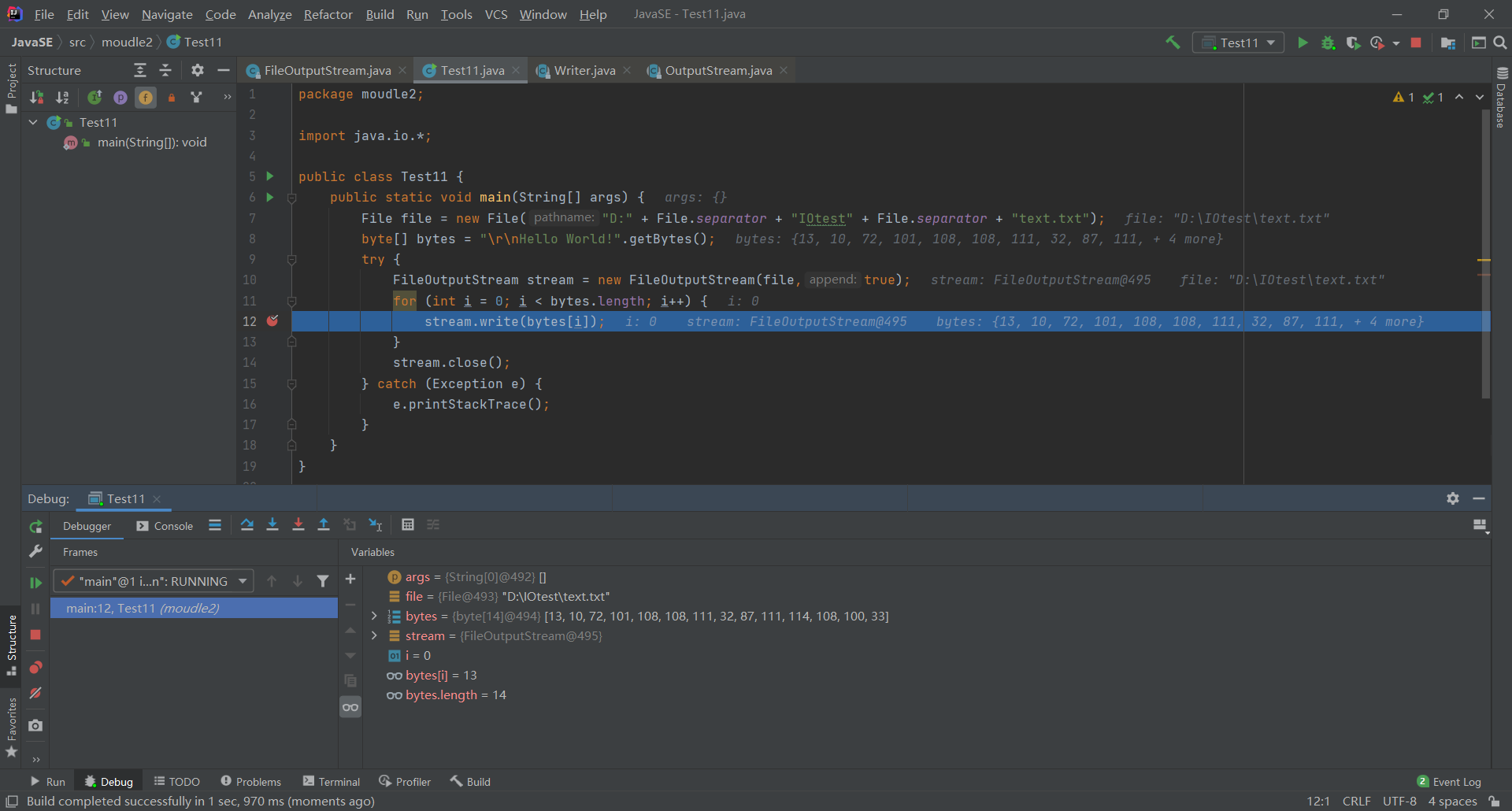Click Get thread dump camera icon
This screenshot has height=811, width=1512.
click(x=35, y=725)
